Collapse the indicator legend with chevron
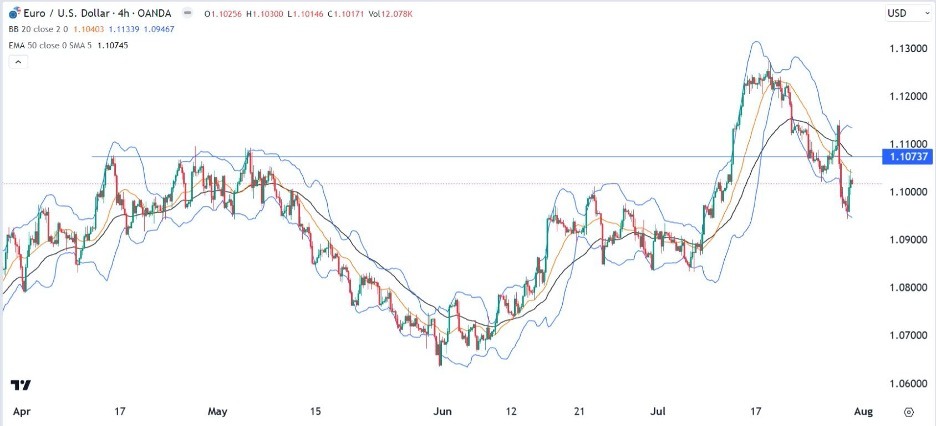Viewport: 936px width, 426px height. [16, 62]
